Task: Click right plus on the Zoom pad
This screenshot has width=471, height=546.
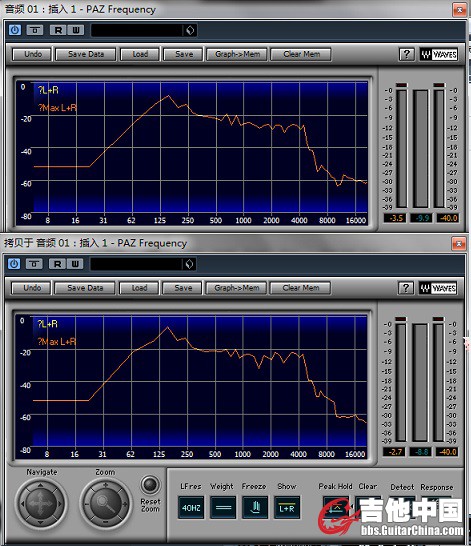Action: (125, 504)
